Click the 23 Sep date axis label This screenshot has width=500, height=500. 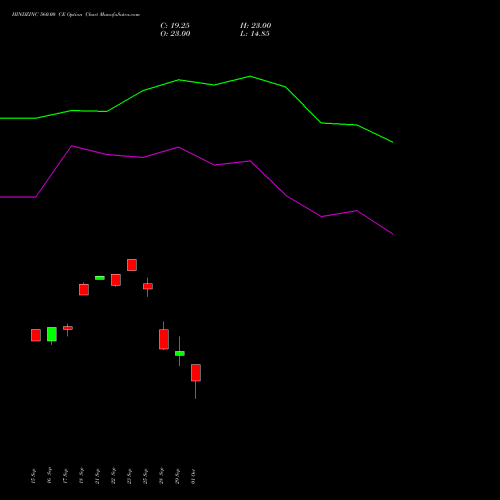pyautogui.click(x=129, y=476)
